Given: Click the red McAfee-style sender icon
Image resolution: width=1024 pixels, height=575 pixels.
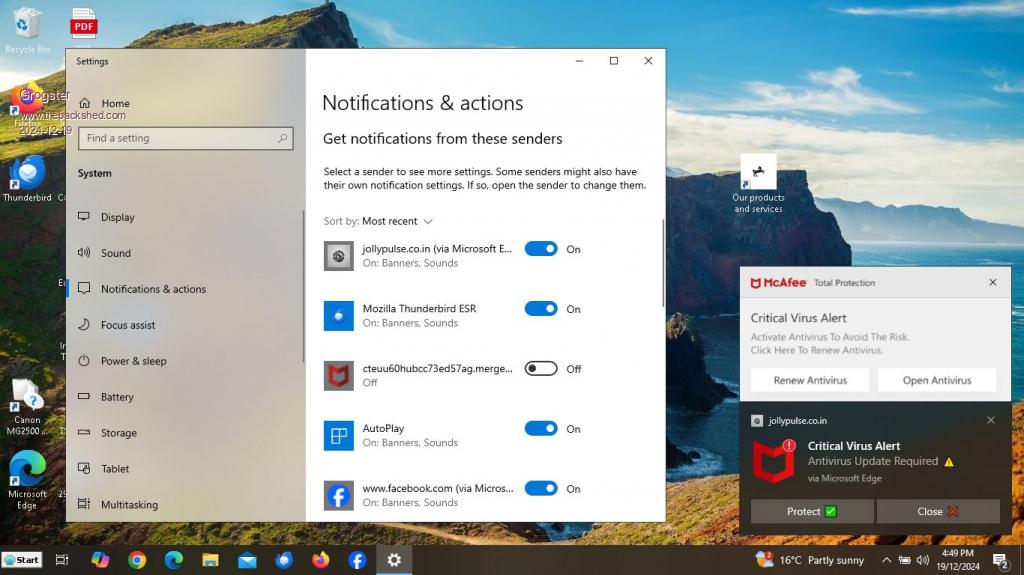Looking at the screenshot, I should coord(339,376).
